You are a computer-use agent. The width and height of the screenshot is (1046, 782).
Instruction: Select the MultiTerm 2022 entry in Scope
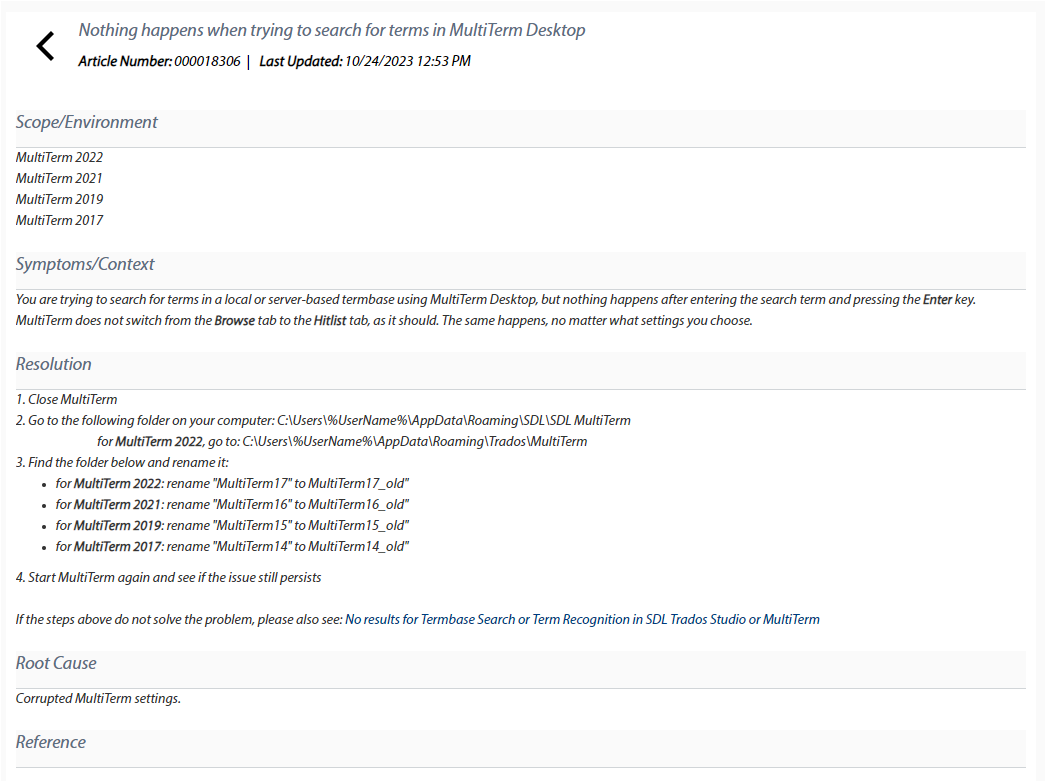[59, 157]
